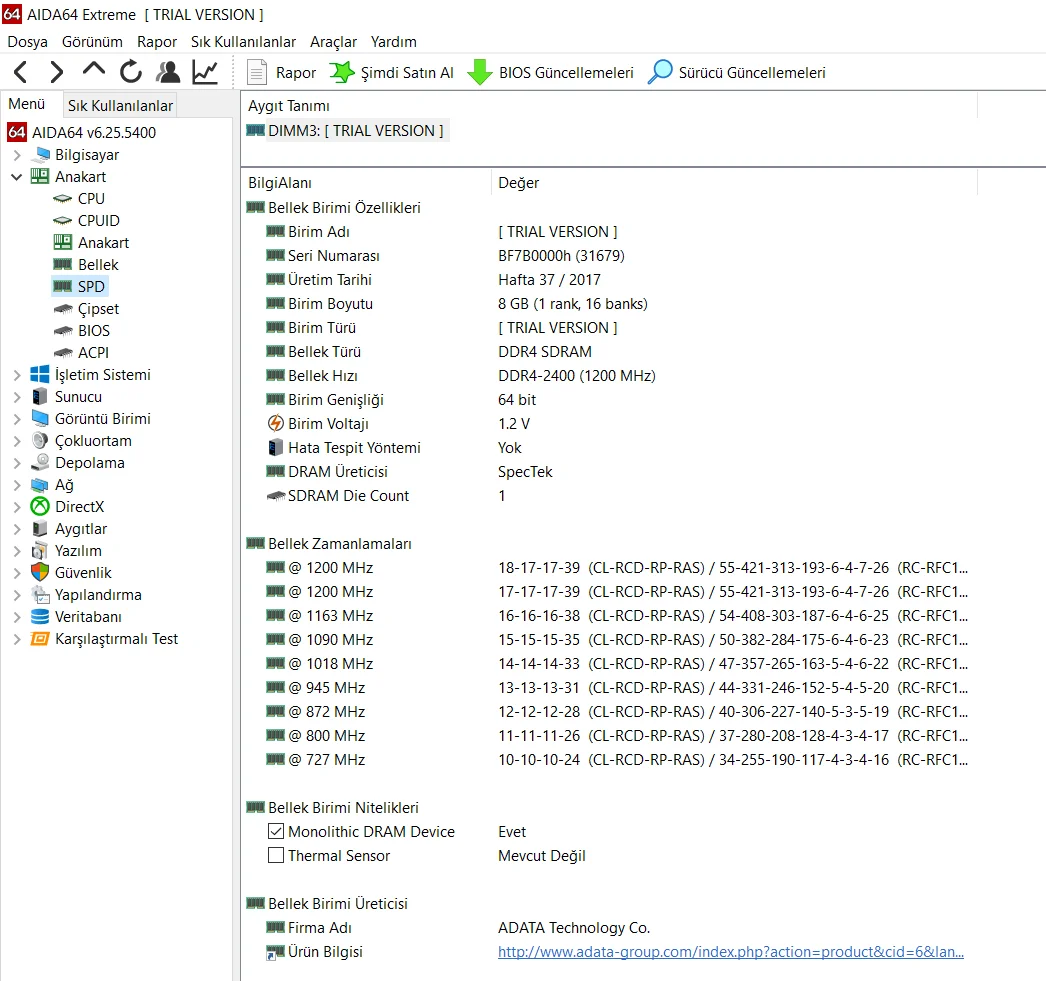
Task: Click the Windows logo İşletim Sistemi icon
Action: click(x=40, y=375)
